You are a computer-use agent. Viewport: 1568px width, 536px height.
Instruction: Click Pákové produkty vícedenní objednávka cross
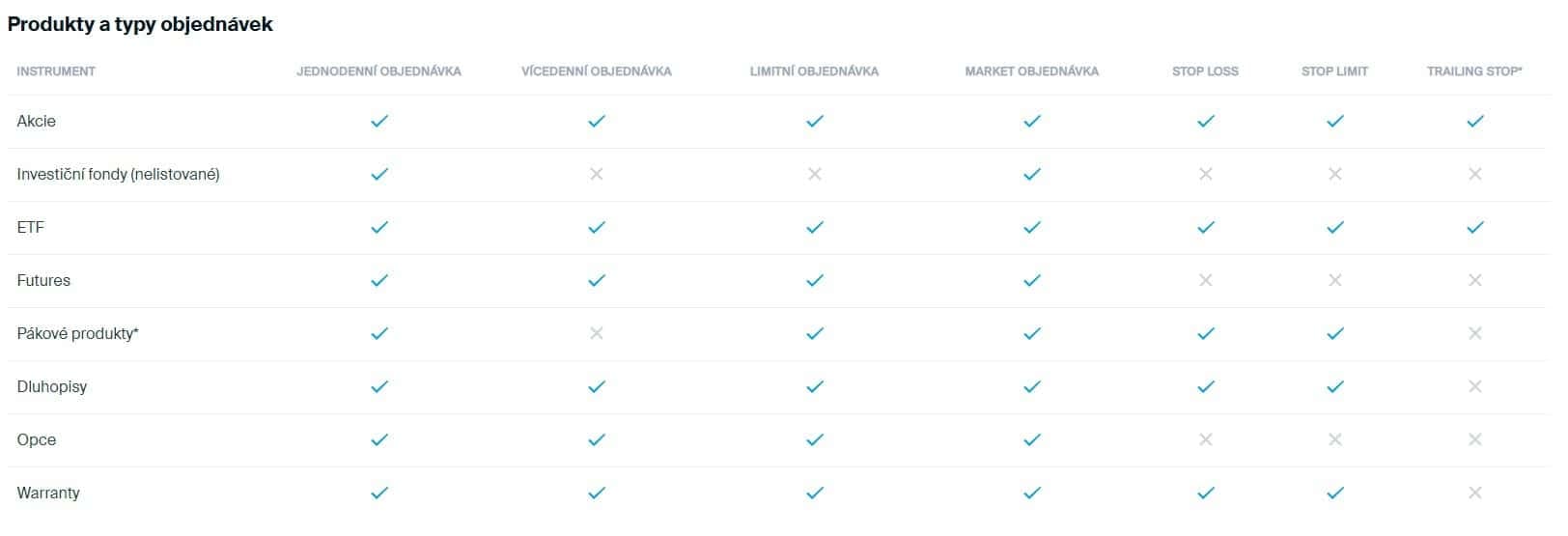(x=596, y=333)
